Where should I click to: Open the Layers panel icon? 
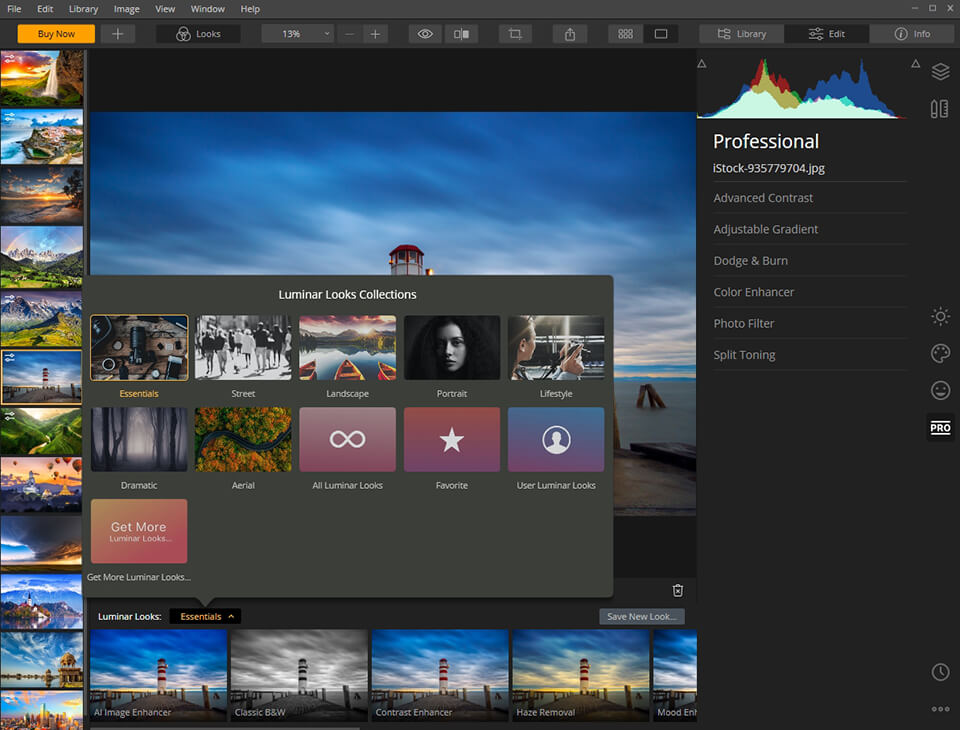[940, 72]
